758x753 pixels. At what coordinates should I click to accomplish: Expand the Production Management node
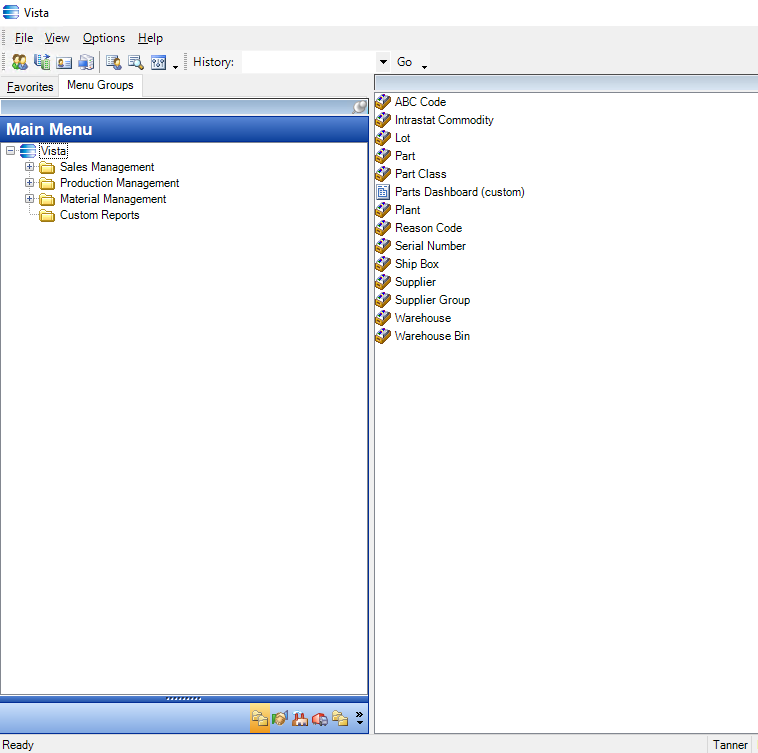point(29,183)
